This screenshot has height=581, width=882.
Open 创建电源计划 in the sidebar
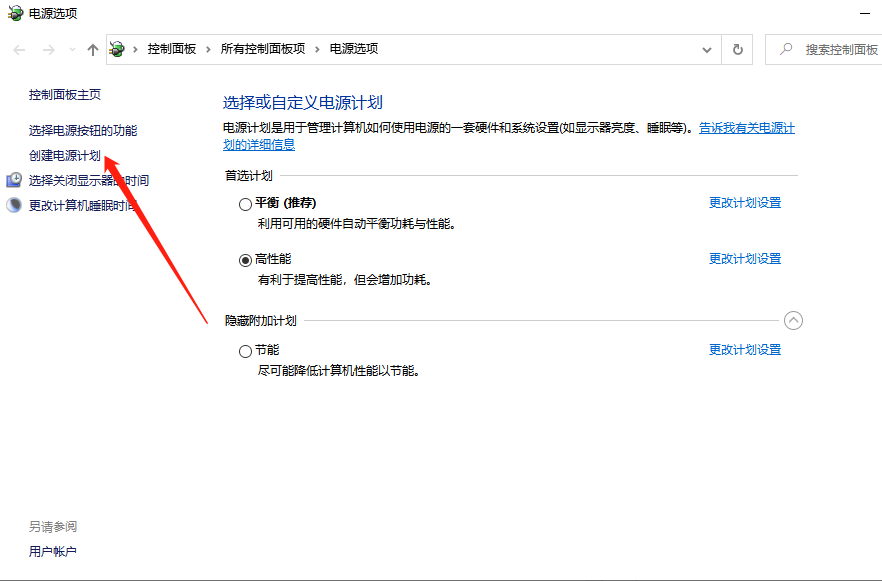pyautogui.click(x=64, y=155)
